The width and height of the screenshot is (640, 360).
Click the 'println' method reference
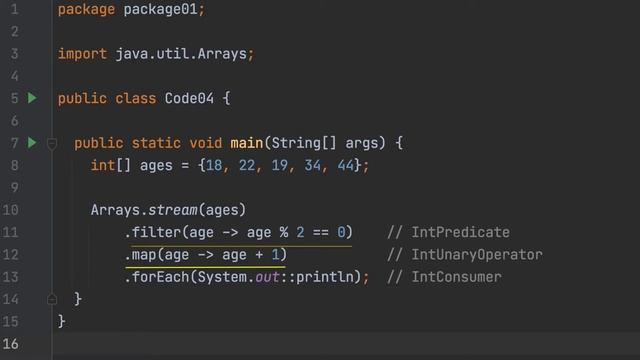325,277
